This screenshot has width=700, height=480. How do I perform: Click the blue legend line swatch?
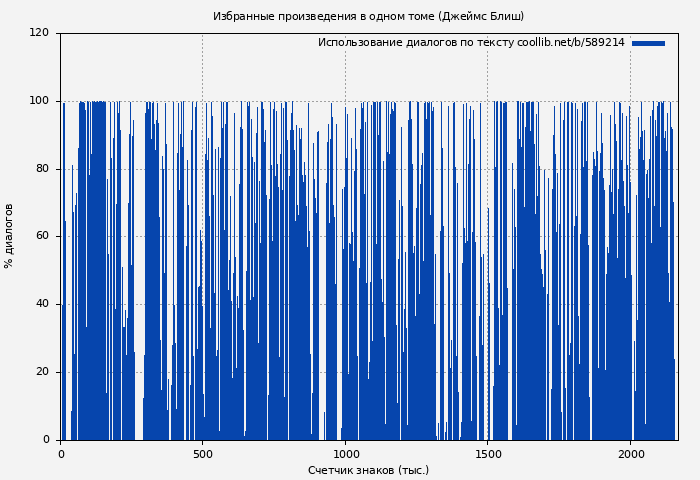point(648,43)
